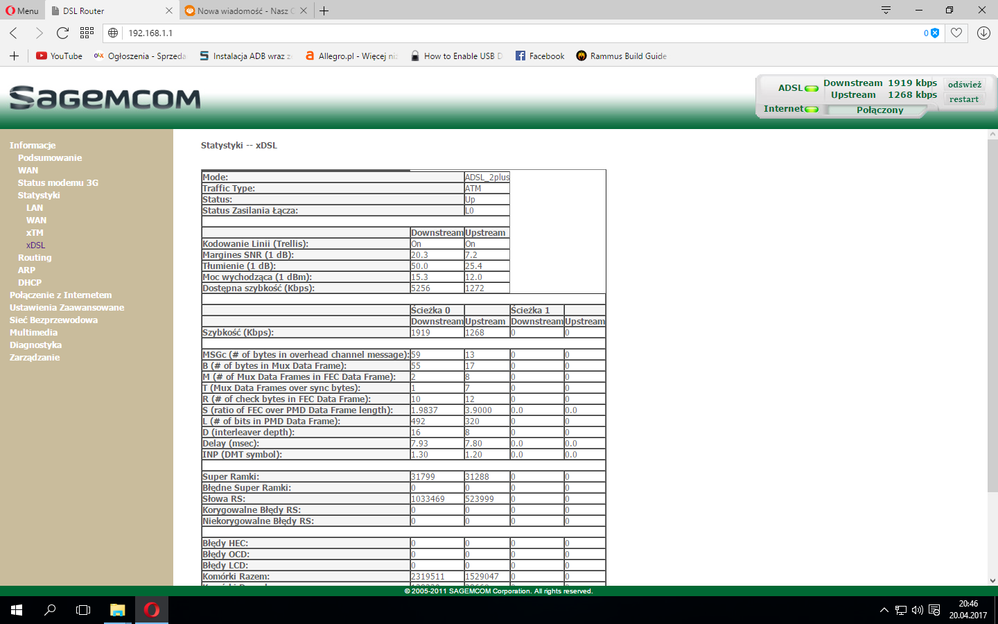The height and width of the screenshot is (624, 998).
Task: Open ARP in the sidebar
Action: 26,270
